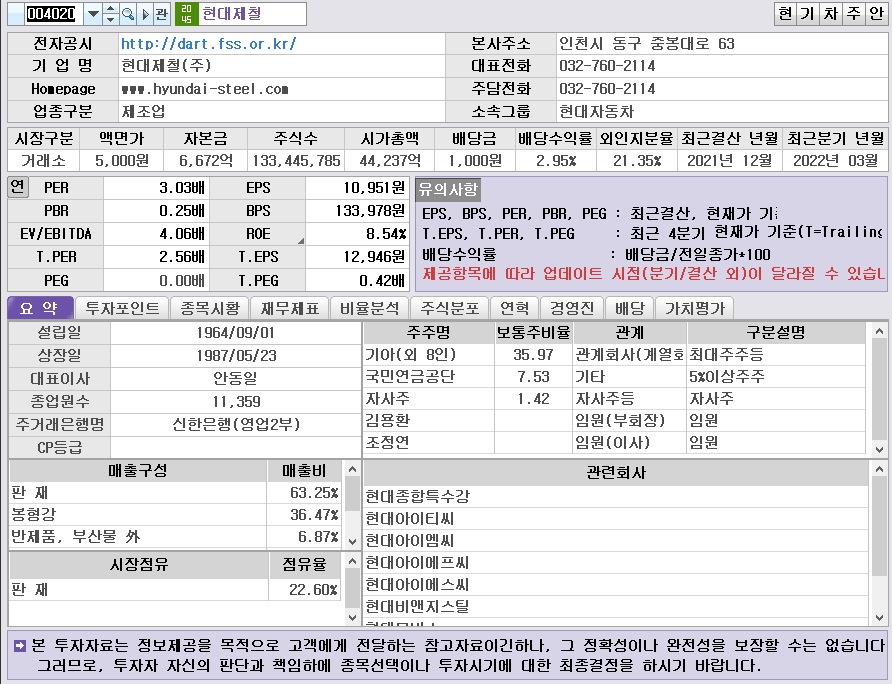
Task: Click the green 20/45 badge icon
Action: coord(186,14)
